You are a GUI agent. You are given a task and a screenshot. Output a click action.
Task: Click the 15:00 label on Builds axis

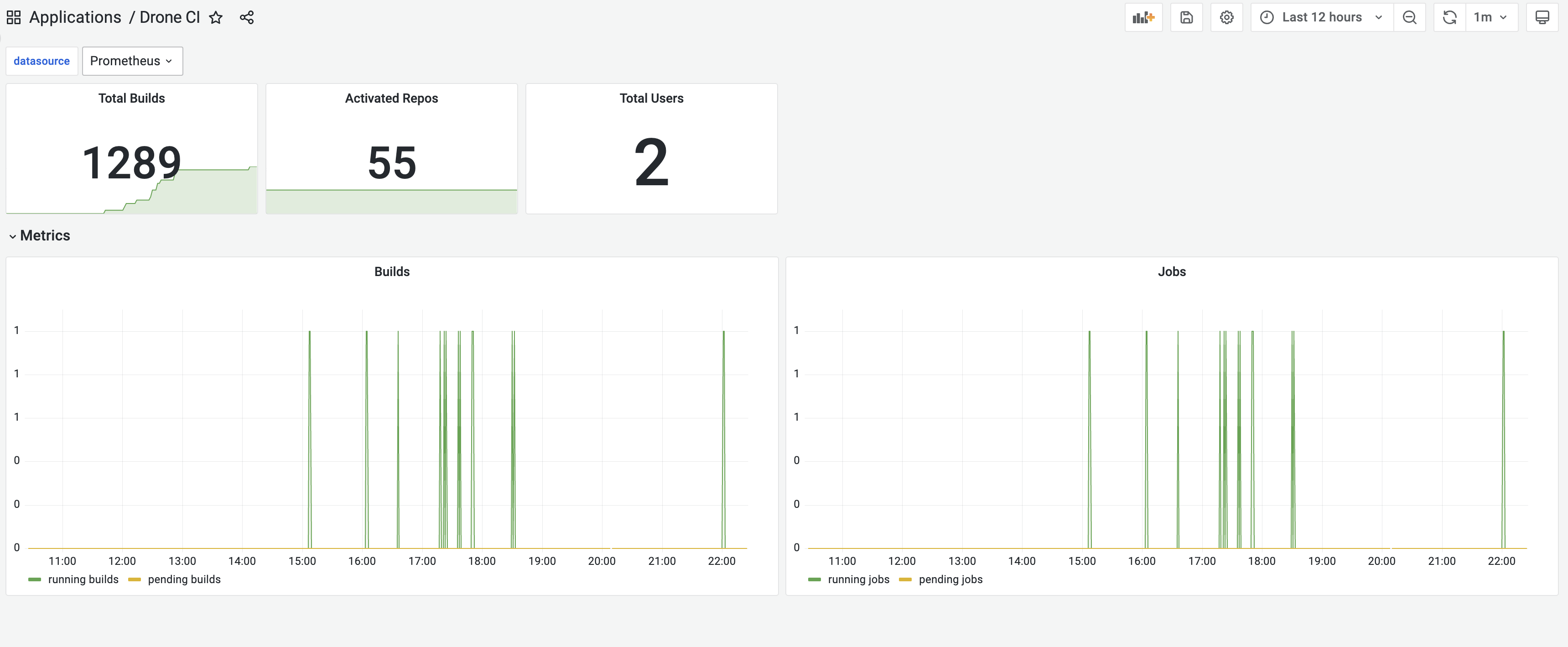pyautogui.click(x=302, y=561)
